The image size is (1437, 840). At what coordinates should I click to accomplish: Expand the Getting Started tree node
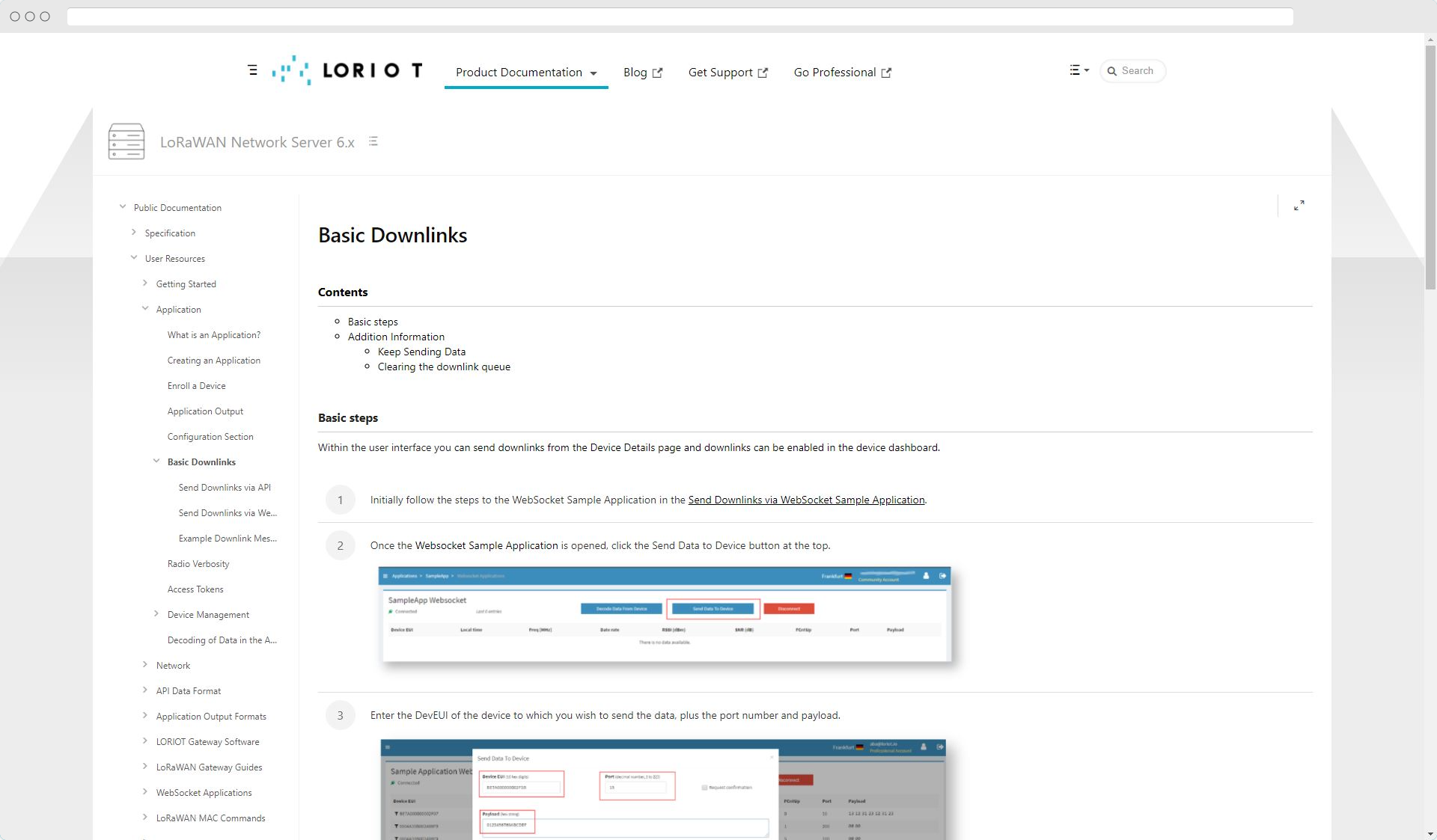coord(145,283)
